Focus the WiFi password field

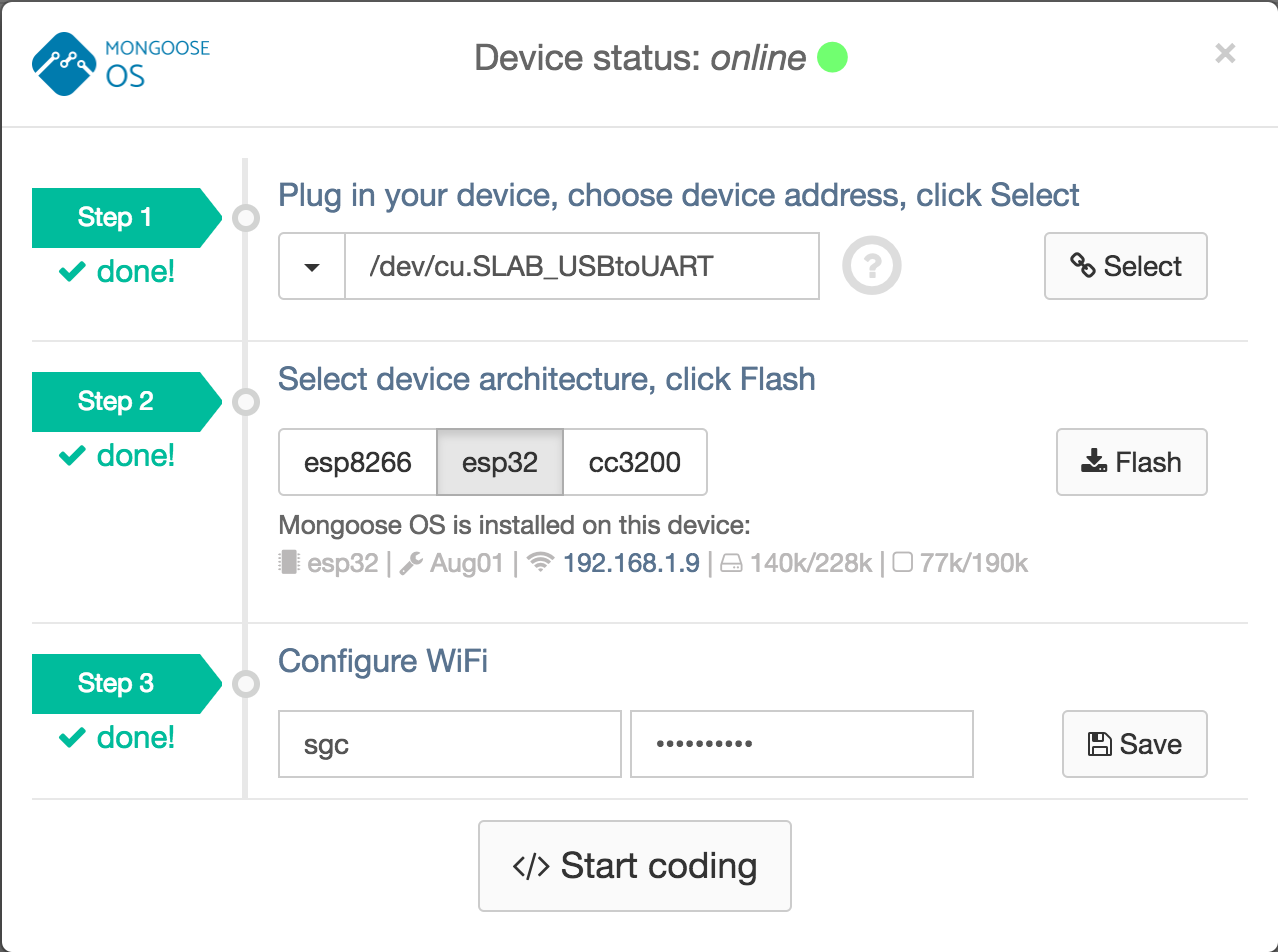[801, 744]
